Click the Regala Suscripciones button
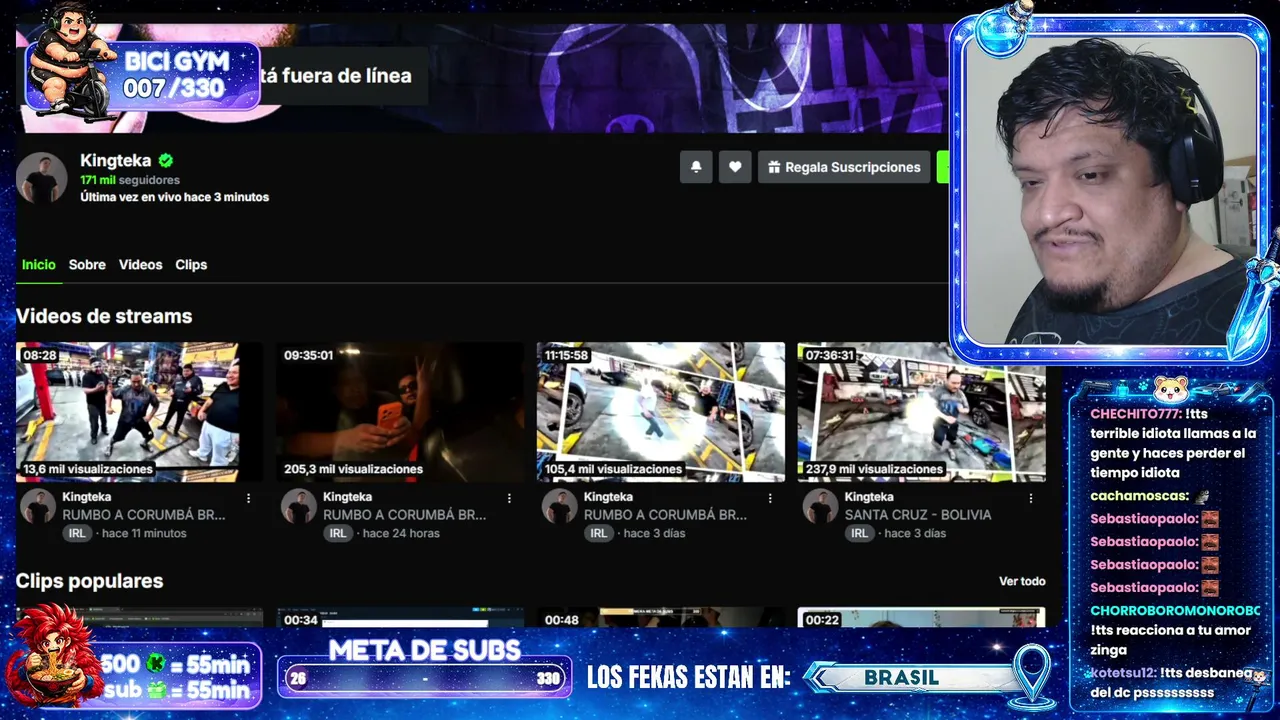 coord(844,167)
